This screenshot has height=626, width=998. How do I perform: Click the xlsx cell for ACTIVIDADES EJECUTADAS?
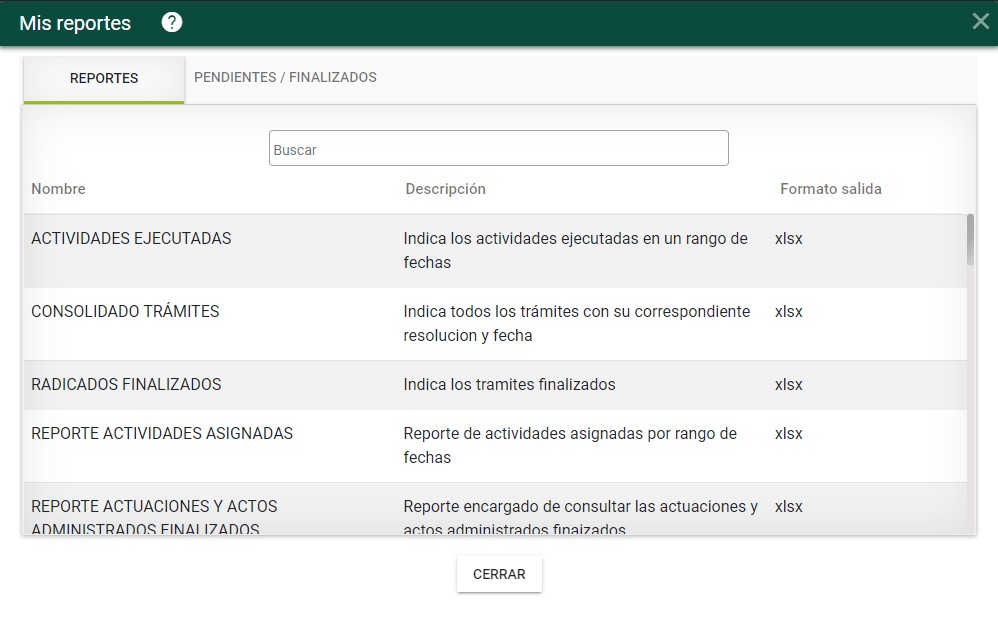pyautogui.click(x=789, y=239)
